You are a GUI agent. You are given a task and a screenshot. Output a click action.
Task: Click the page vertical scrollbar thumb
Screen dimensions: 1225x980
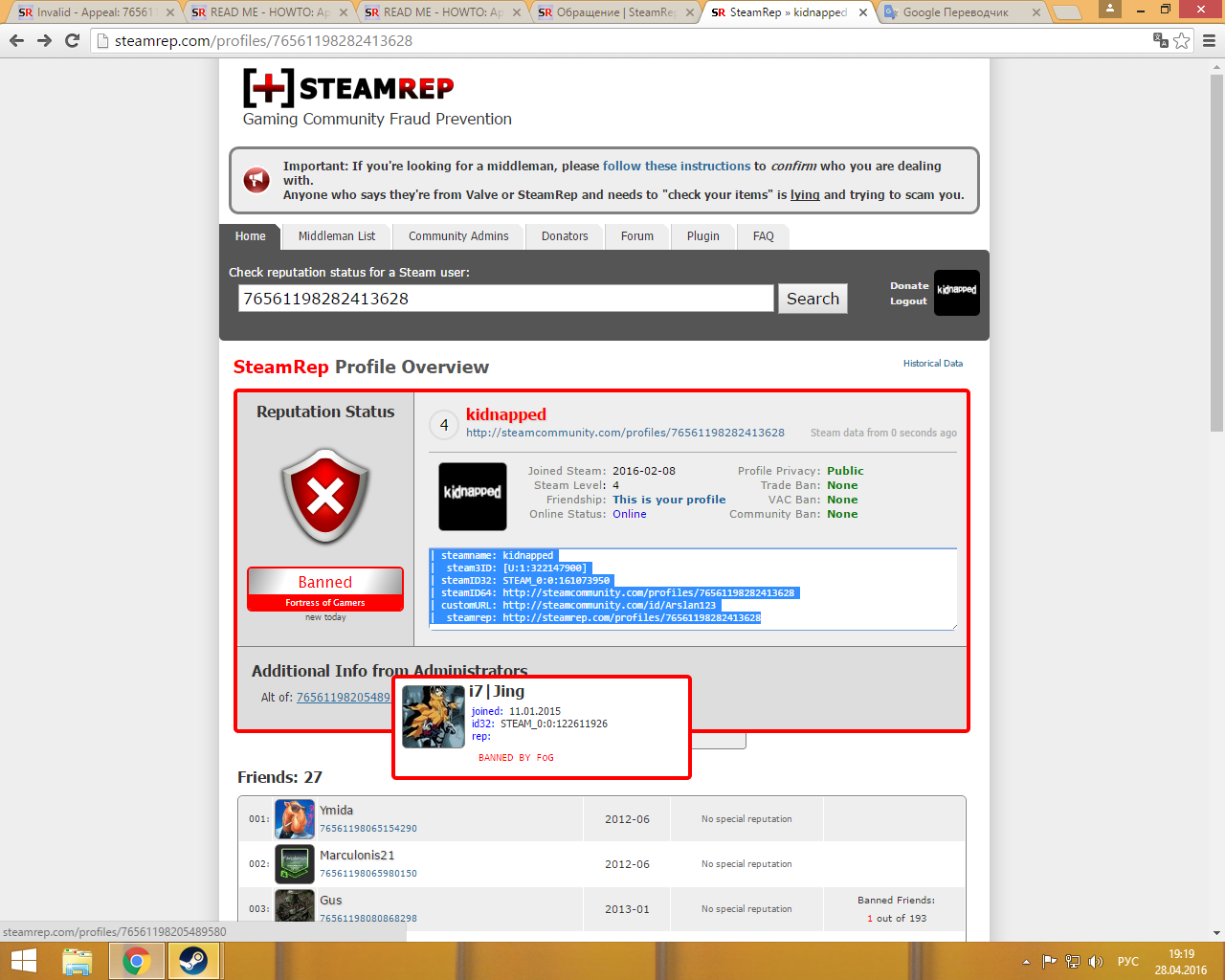coord(1216,254)
